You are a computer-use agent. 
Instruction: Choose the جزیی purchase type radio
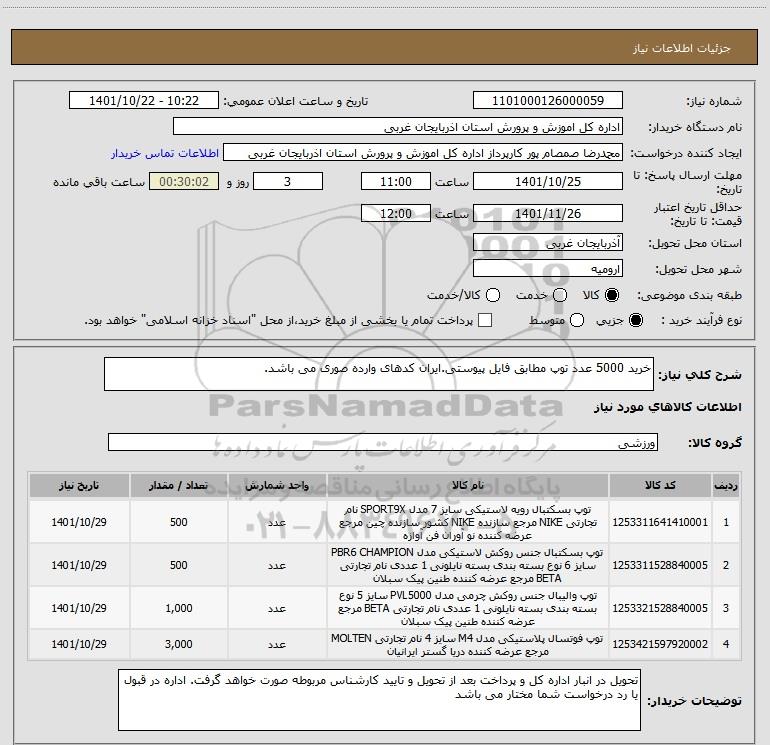tap(635, 320)
